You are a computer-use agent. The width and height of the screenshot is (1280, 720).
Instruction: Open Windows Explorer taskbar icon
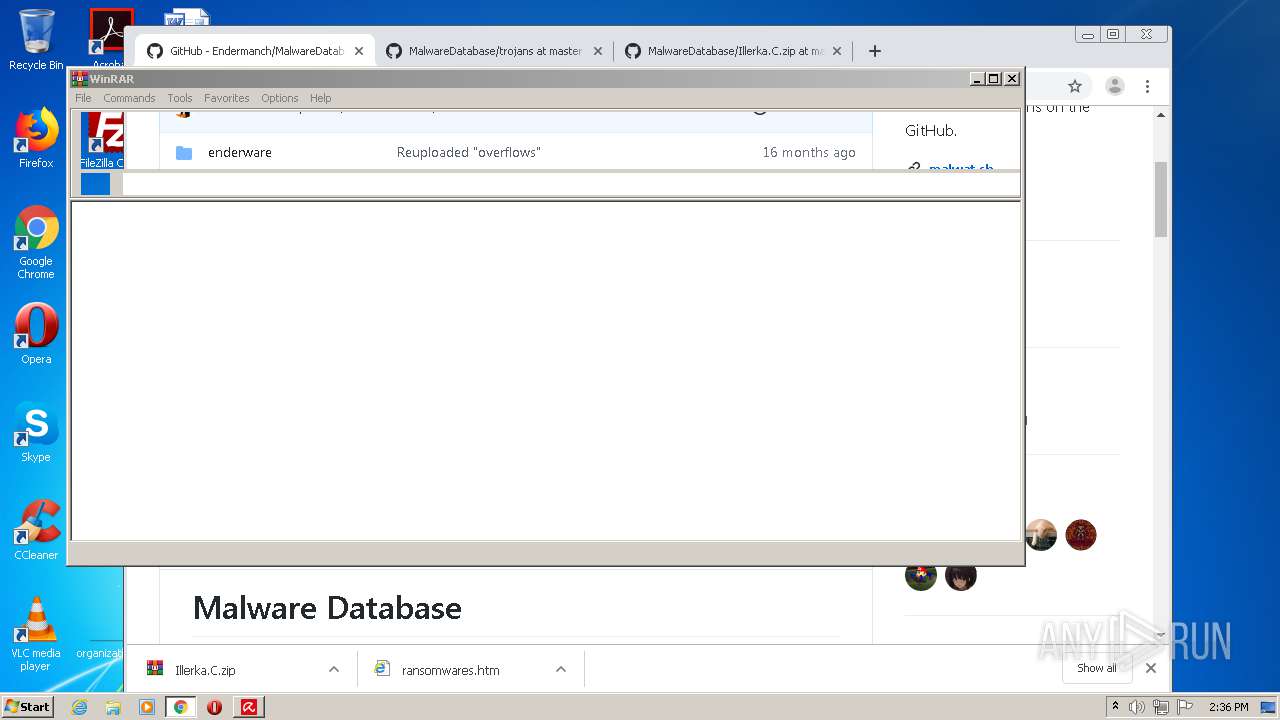(113, 707)
